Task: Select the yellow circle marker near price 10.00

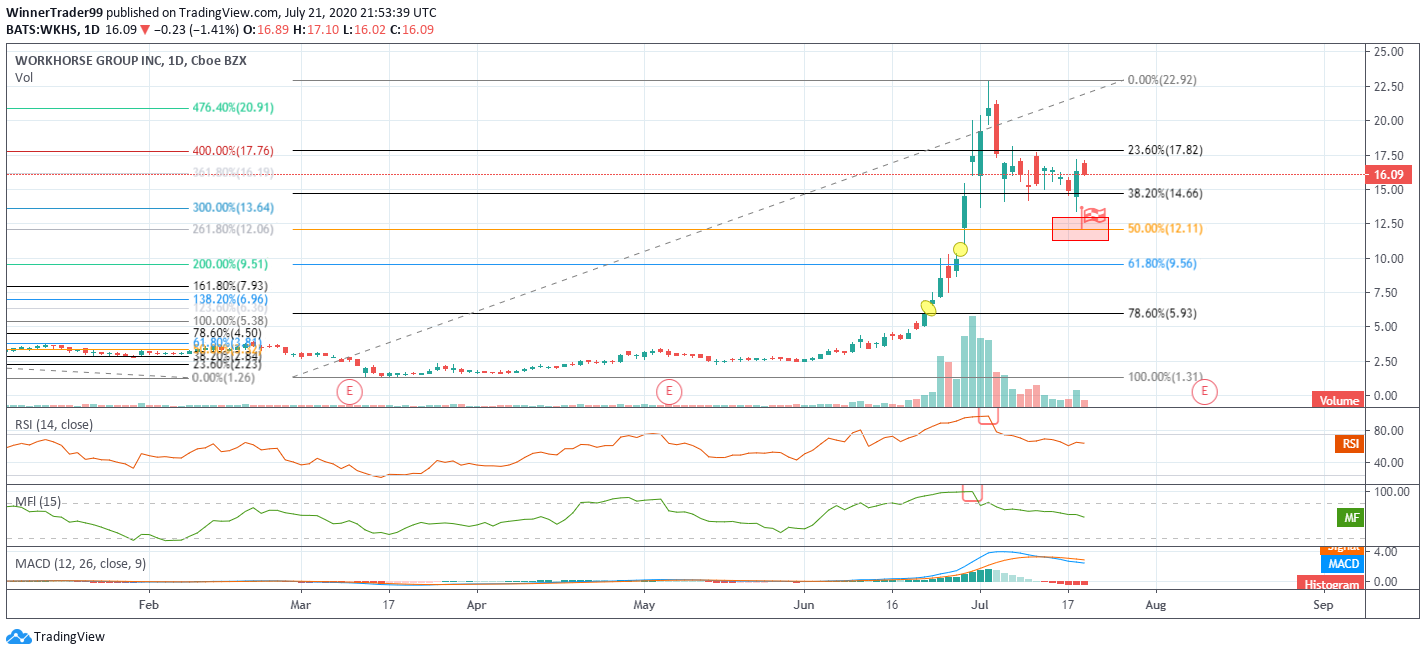Action: (960, 249)
